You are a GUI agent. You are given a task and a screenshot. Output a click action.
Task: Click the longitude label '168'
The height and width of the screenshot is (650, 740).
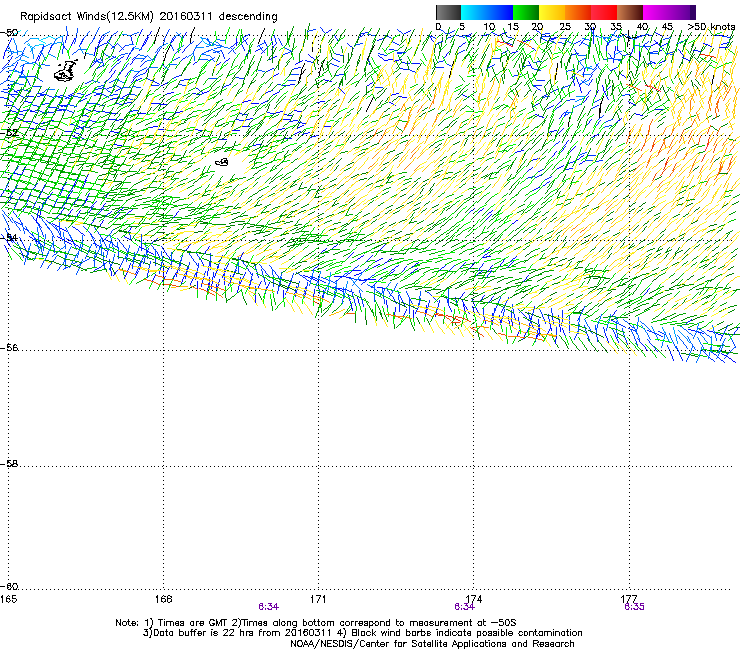pyautogui.click(x=163, y=599)
